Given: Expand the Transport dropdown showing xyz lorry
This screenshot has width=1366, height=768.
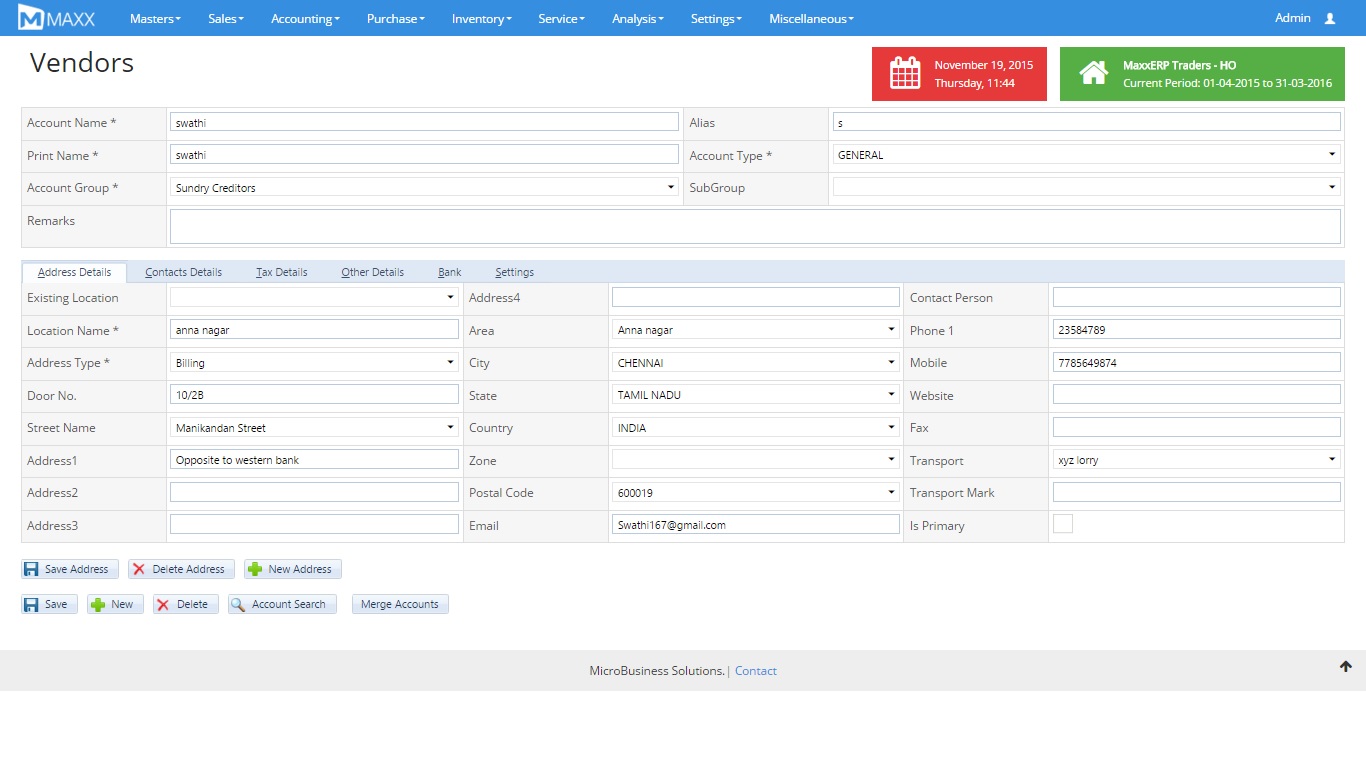Looking at the screenshot, I should point(1196,460).
